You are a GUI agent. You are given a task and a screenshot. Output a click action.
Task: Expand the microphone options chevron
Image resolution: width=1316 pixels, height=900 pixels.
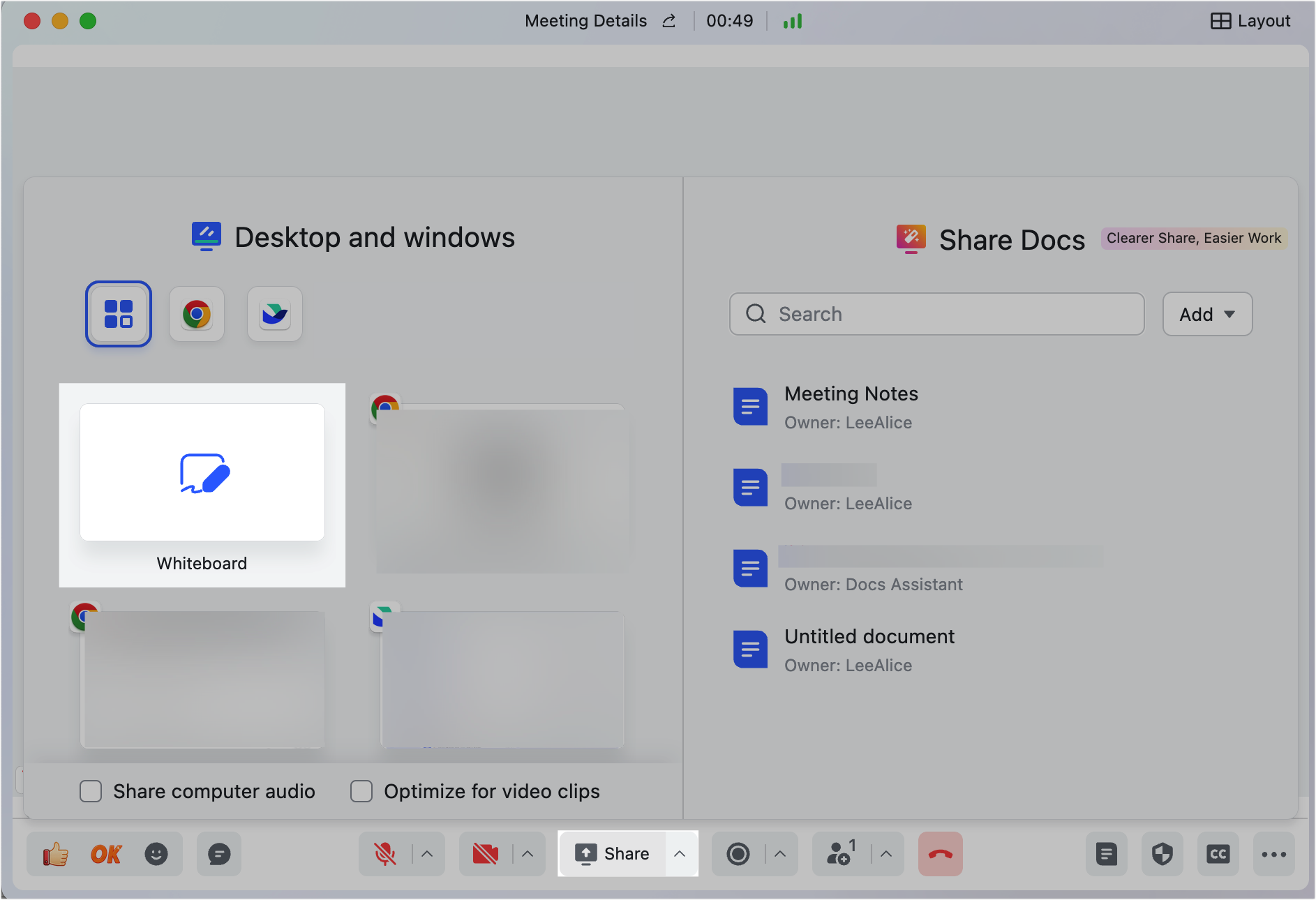click(428, 854)
